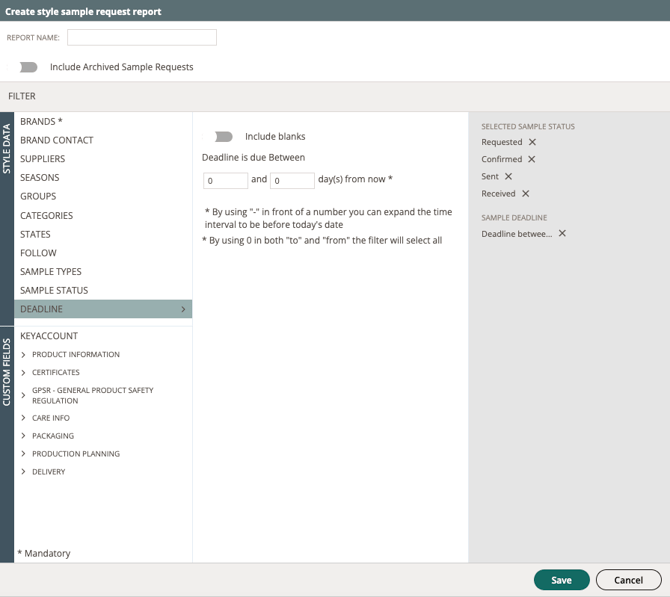
Task: Click the Report Name text field
Action: (142, 37)
